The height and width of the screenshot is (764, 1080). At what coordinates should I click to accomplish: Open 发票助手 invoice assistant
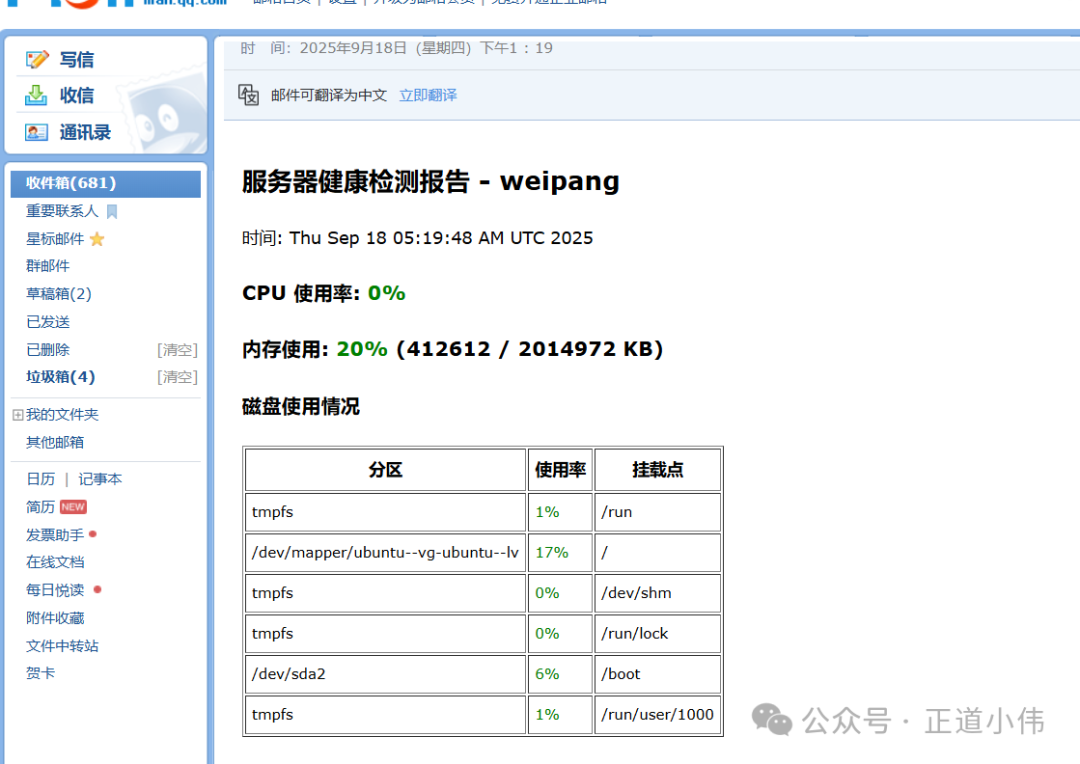pos(55,535)
